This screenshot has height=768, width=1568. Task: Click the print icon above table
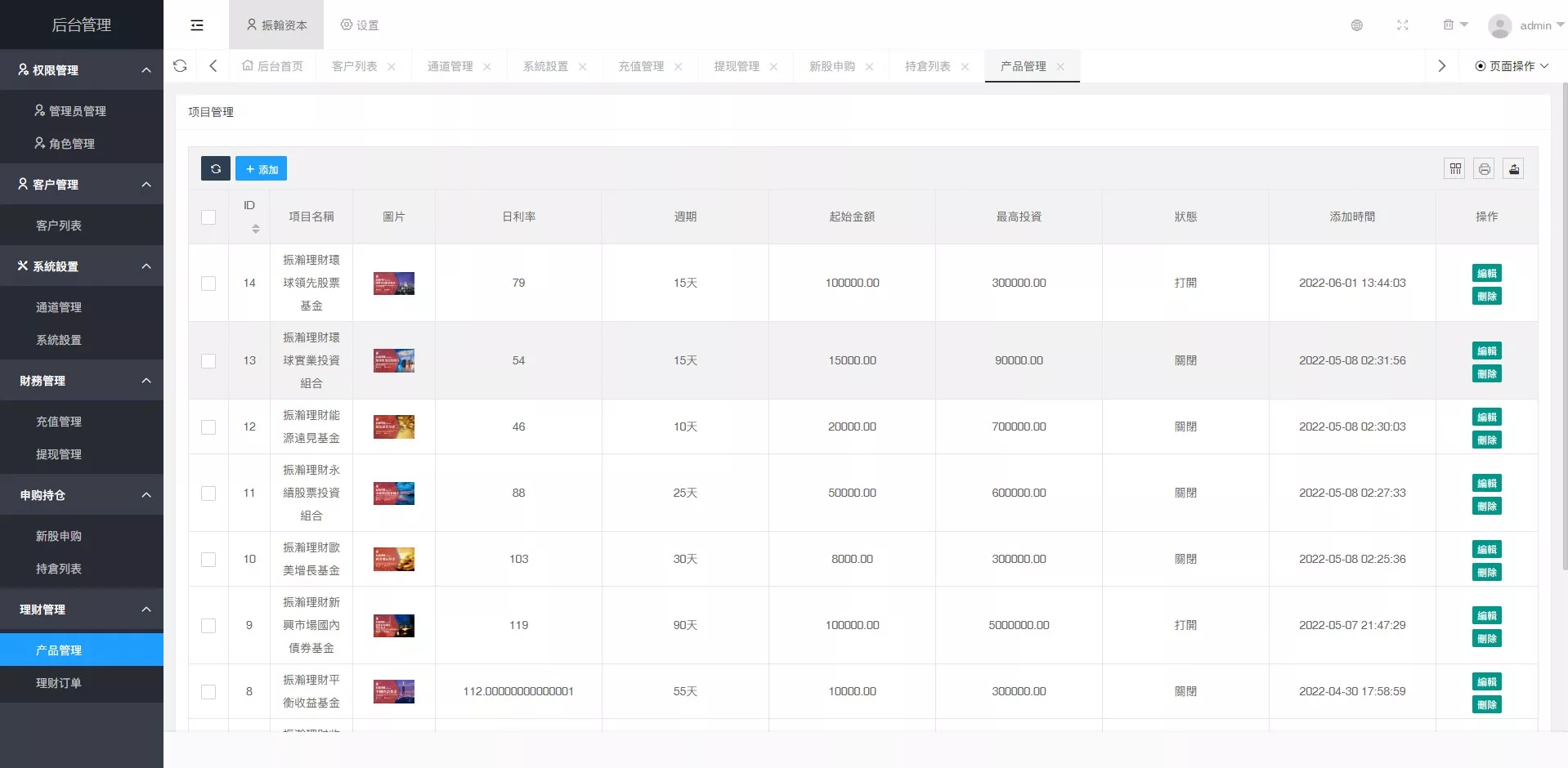click(x=1485, y=168)
